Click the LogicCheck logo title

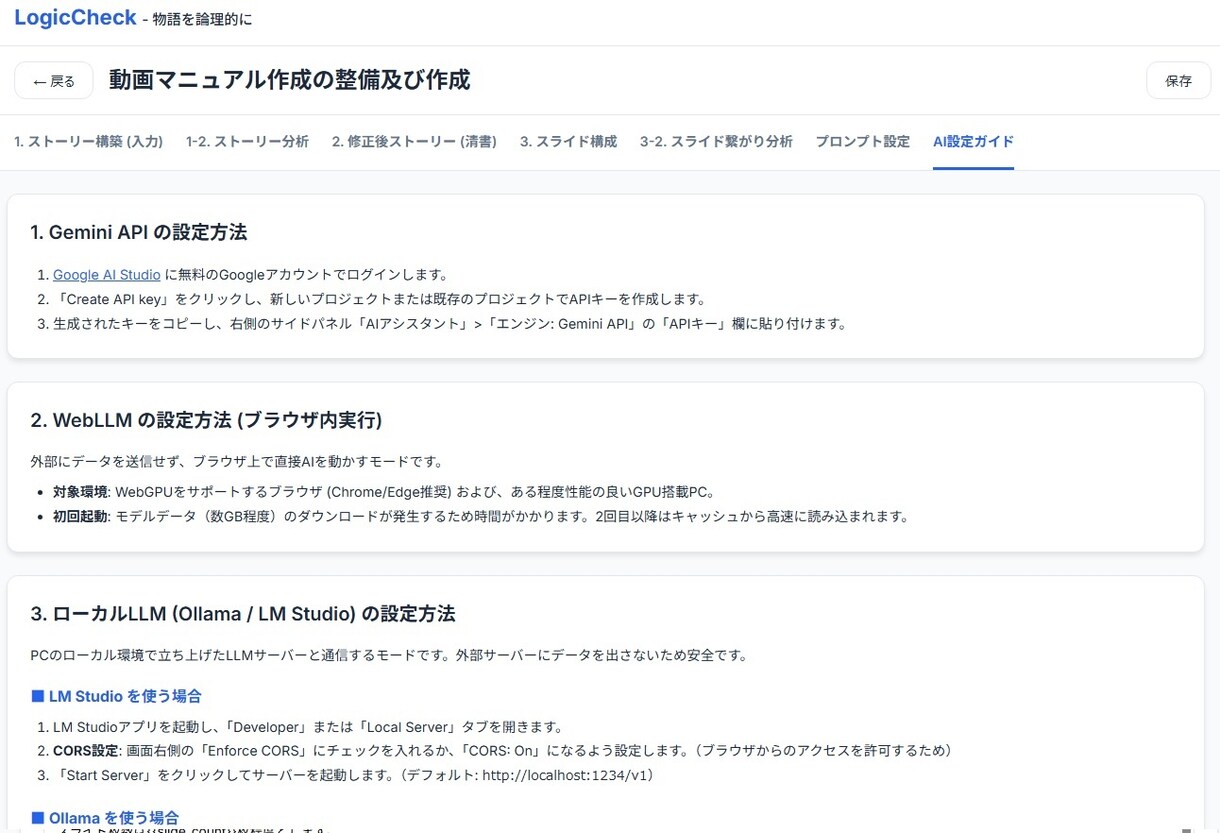[x=75, y=17]
